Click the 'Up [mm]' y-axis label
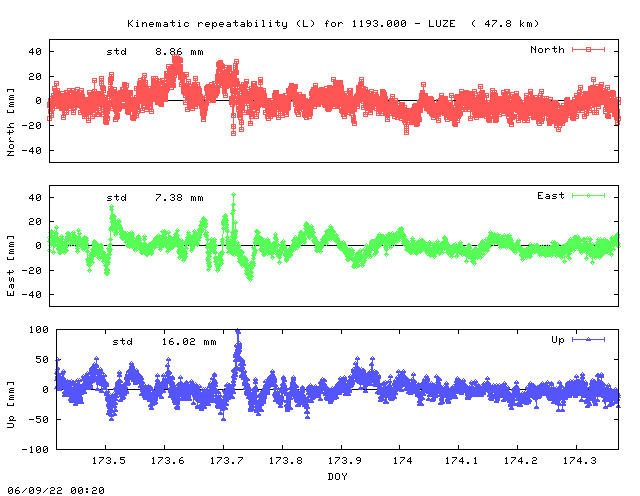The image size is (640, 496). coord(11,405)
